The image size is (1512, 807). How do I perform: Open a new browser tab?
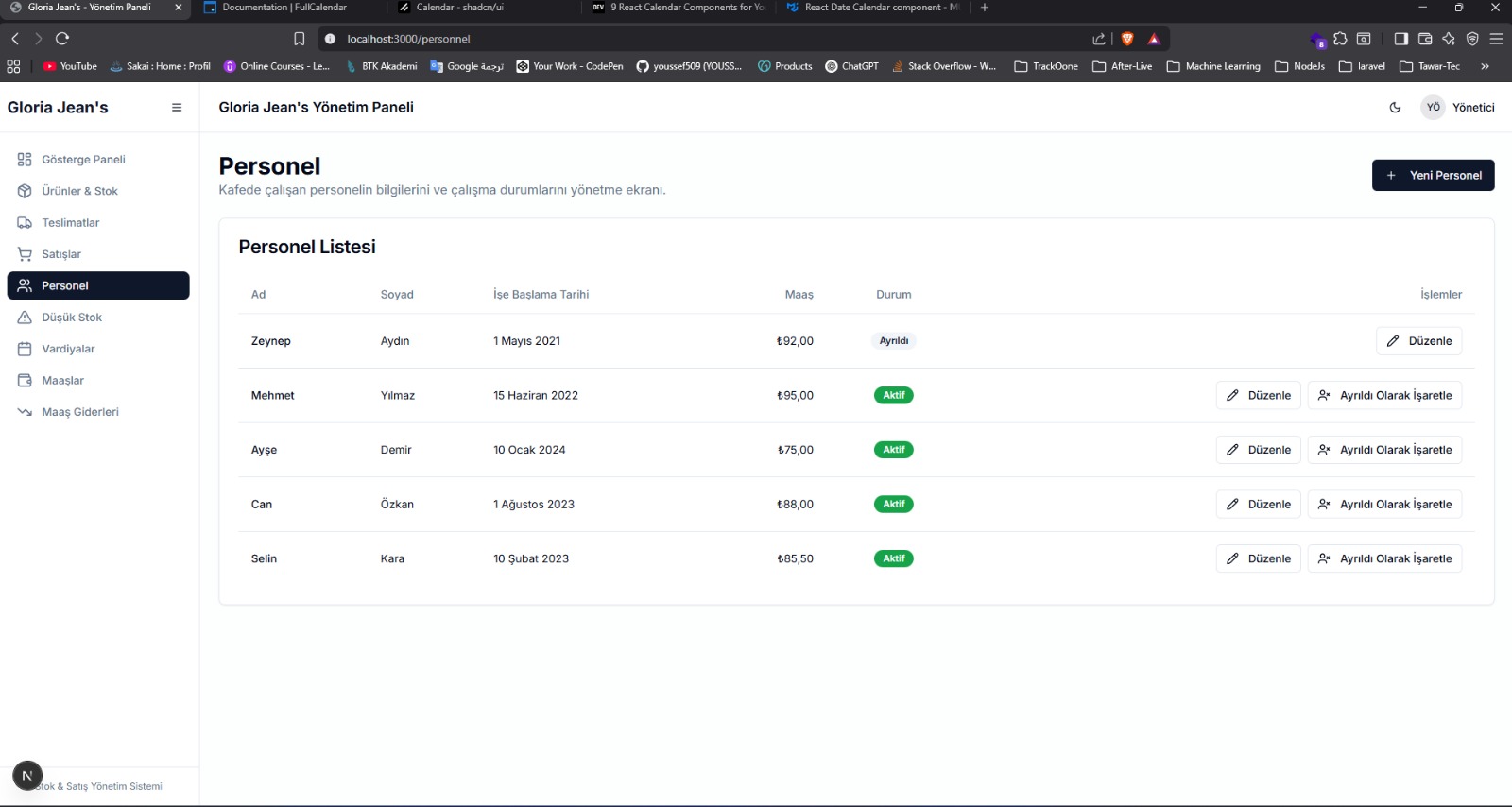[x=984, y=8]
